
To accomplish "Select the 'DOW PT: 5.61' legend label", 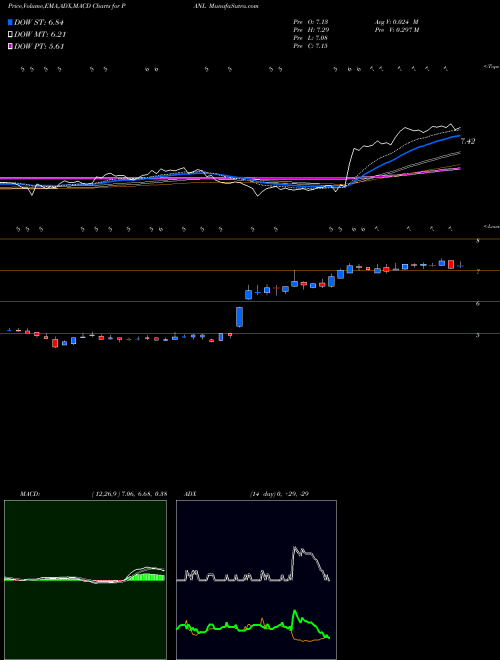I will pos(39,46).
